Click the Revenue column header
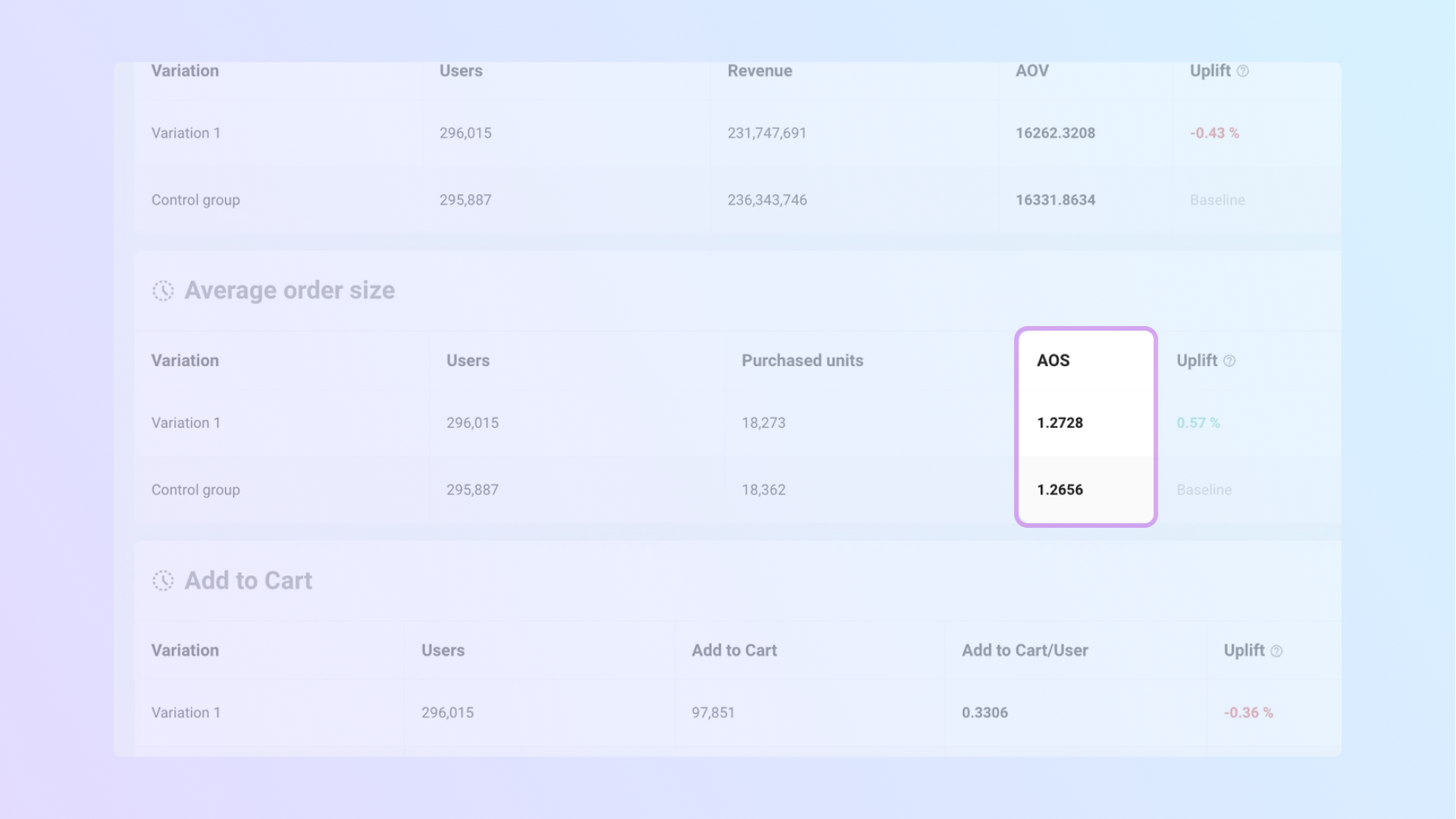Viewport: 1456px width, 819px height. tap(759, 71)
